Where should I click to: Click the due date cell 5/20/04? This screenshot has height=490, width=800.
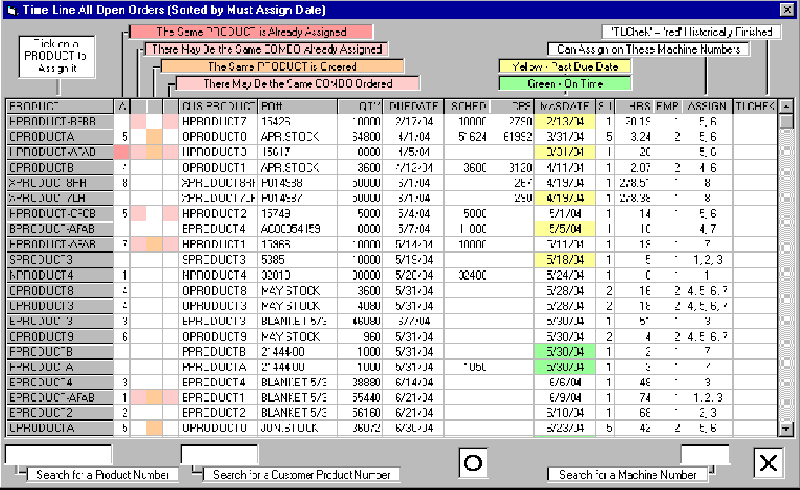click(413, 275)
